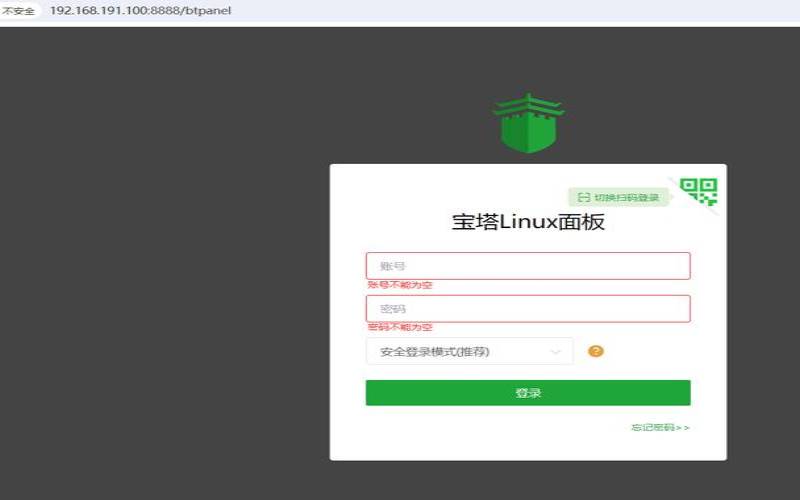Focus the 账号 username input field
800x500 pixels.
click(528, 266)
